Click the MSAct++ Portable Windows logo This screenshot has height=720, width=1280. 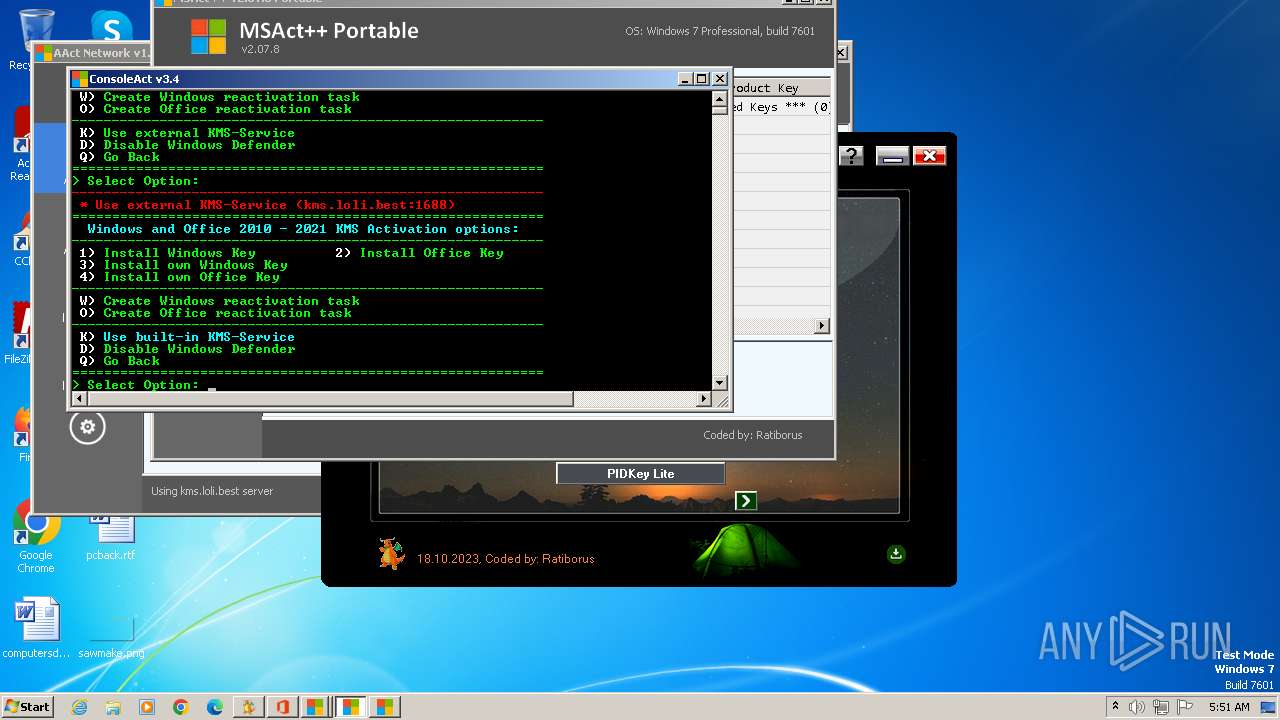(x=209, y=37)
